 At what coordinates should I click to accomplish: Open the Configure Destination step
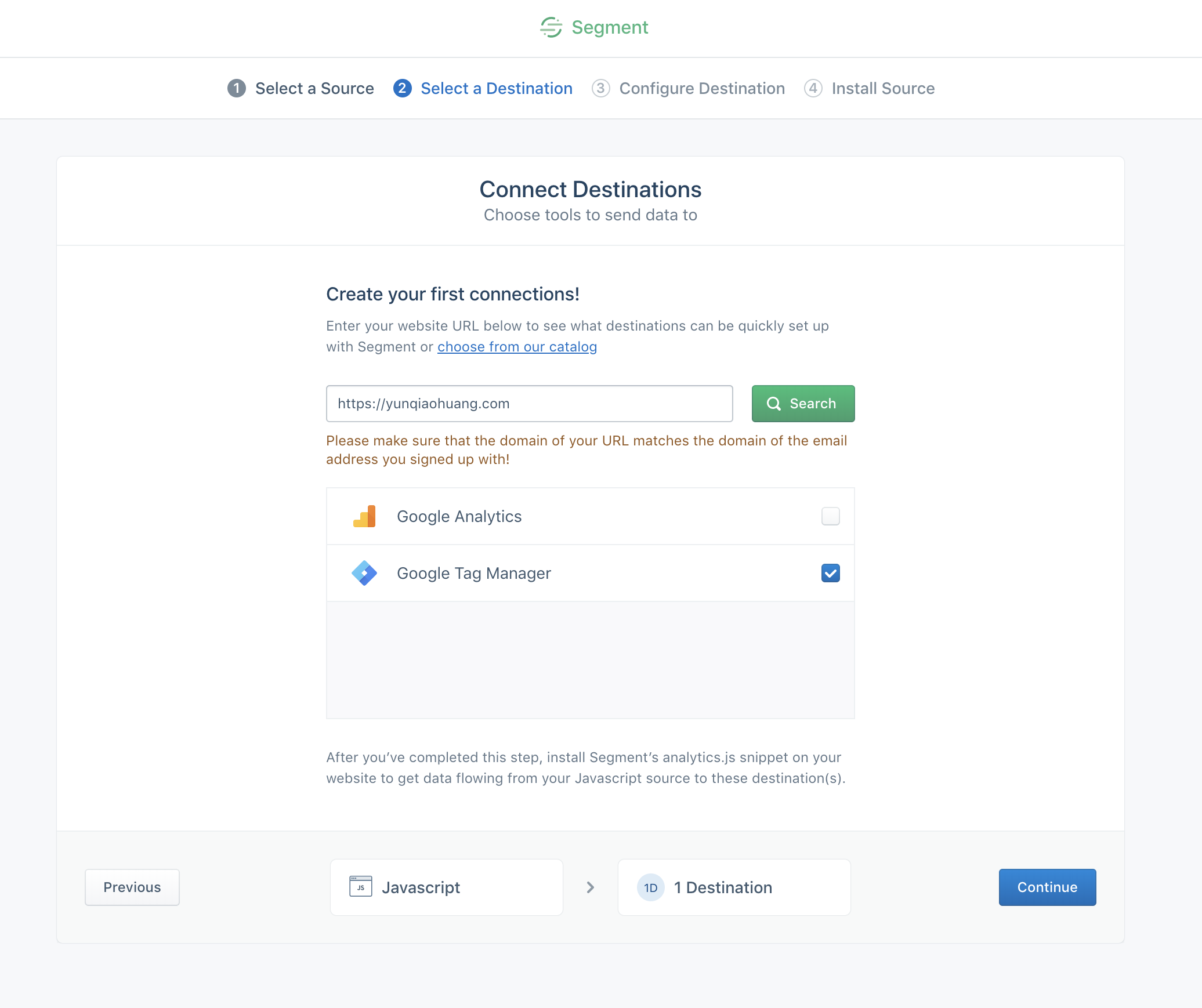(688, 88)
